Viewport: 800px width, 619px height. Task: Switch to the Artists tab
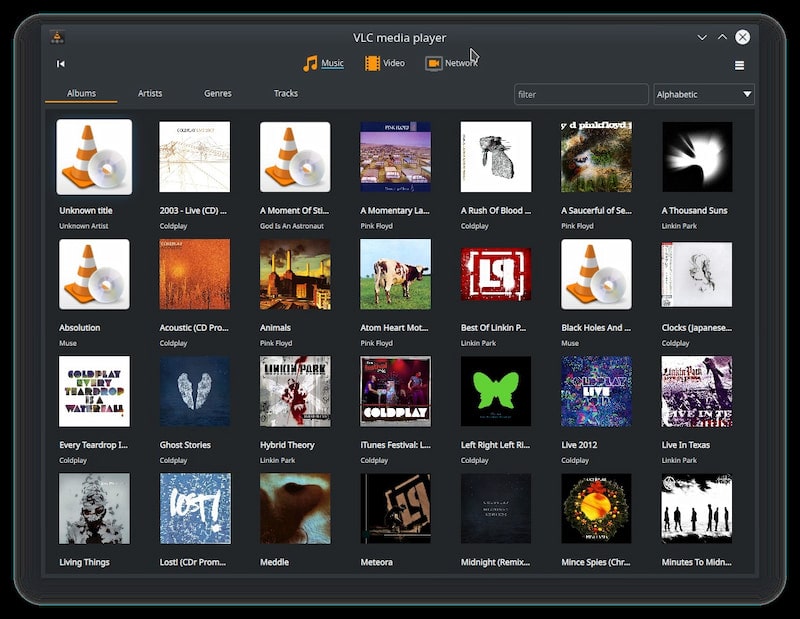point(149,93)
